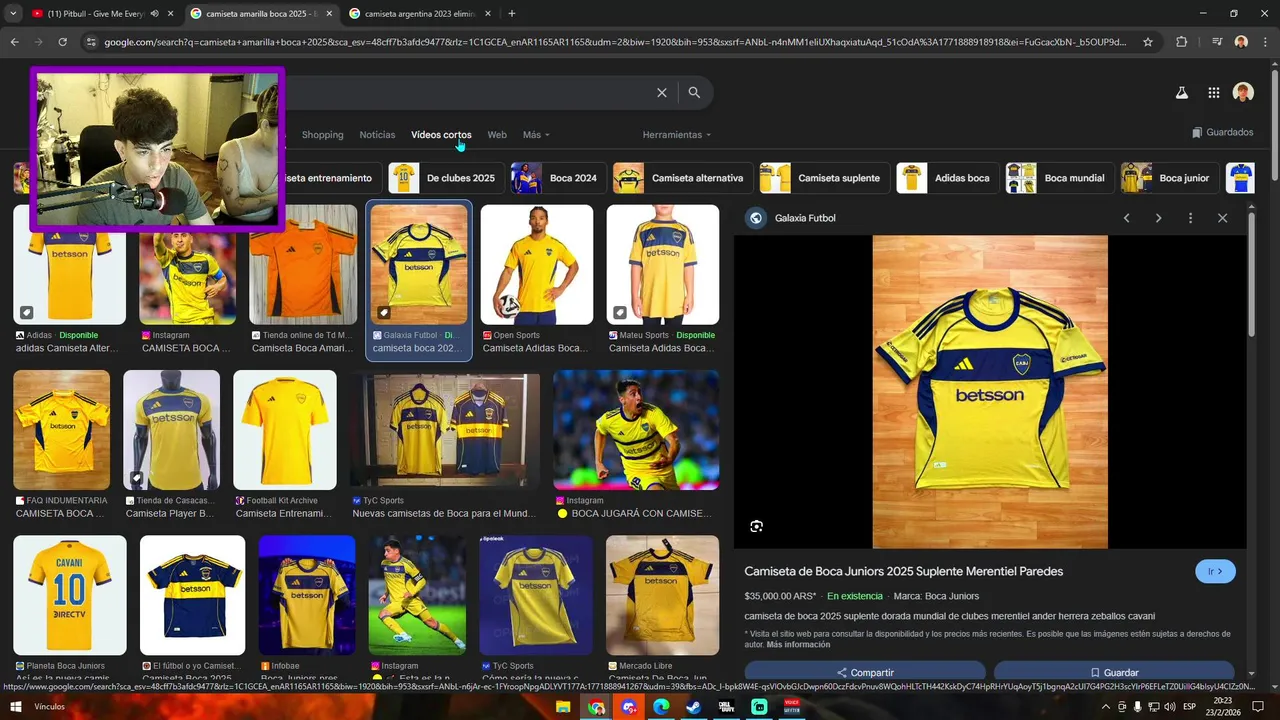This screenshot has width=1280, height=720.
Task: Click the Guardar button
Action: tap(1114, 672)
